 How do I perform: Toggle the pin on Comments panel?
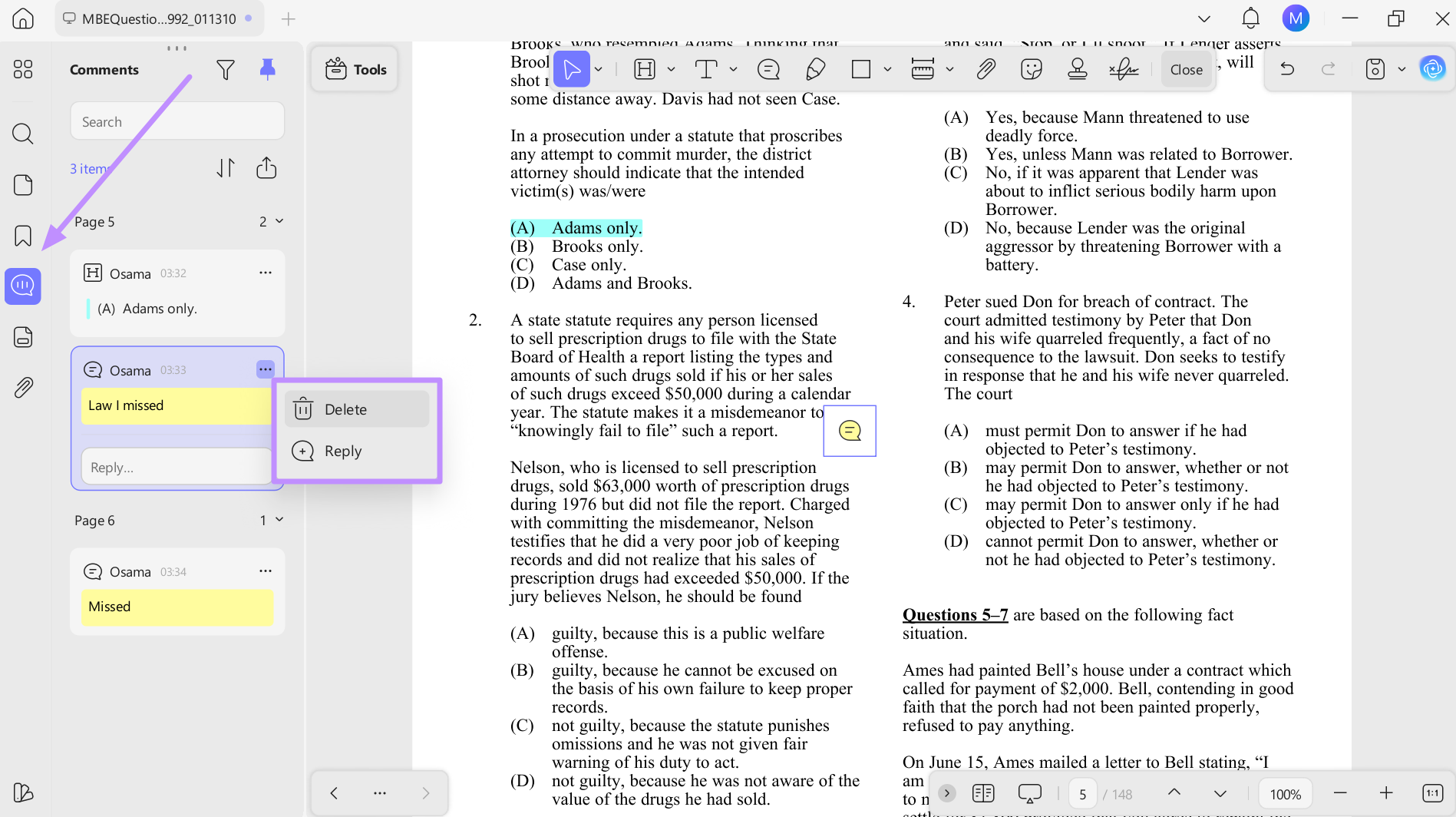click(267, 70)
